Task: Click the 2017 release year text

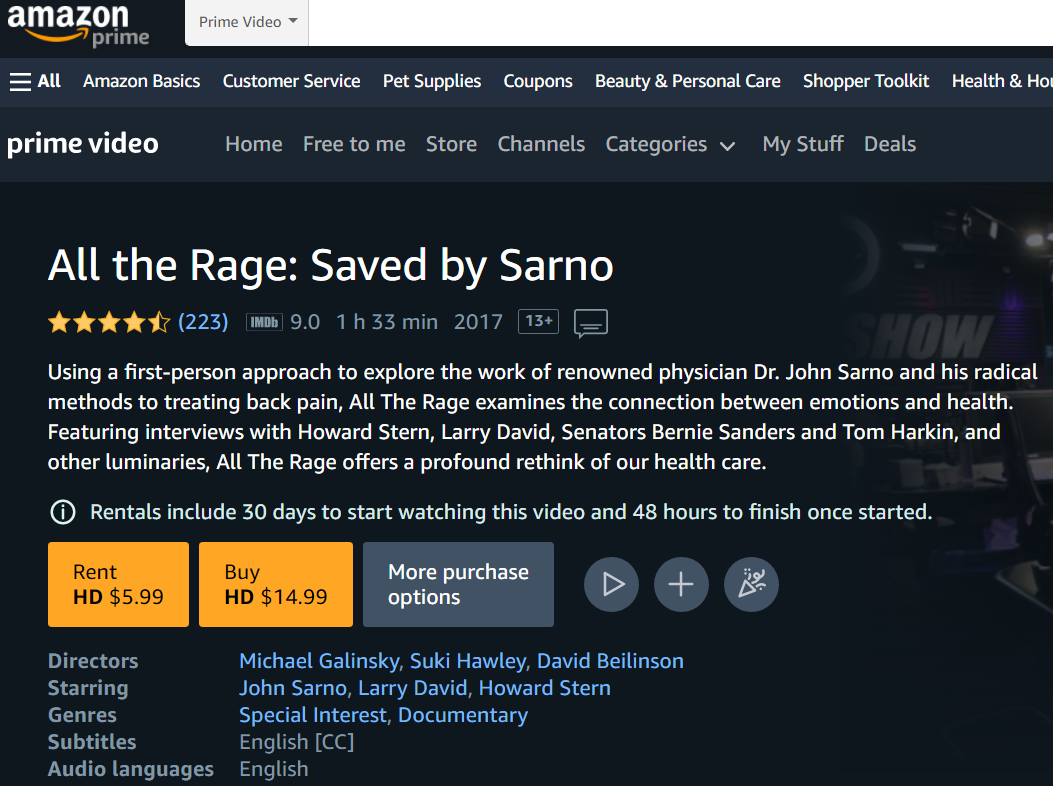Action: pyautogui.click(x=478, y=322)
